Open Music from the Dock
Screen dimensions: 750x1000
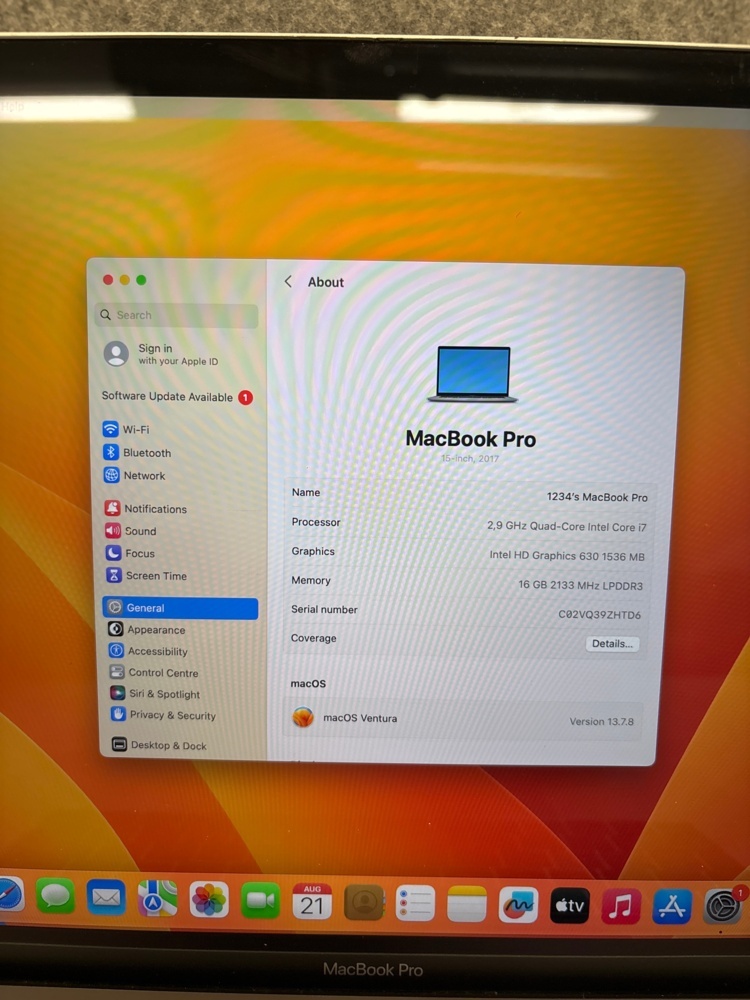pyautogui.click(x=621, y=906)
